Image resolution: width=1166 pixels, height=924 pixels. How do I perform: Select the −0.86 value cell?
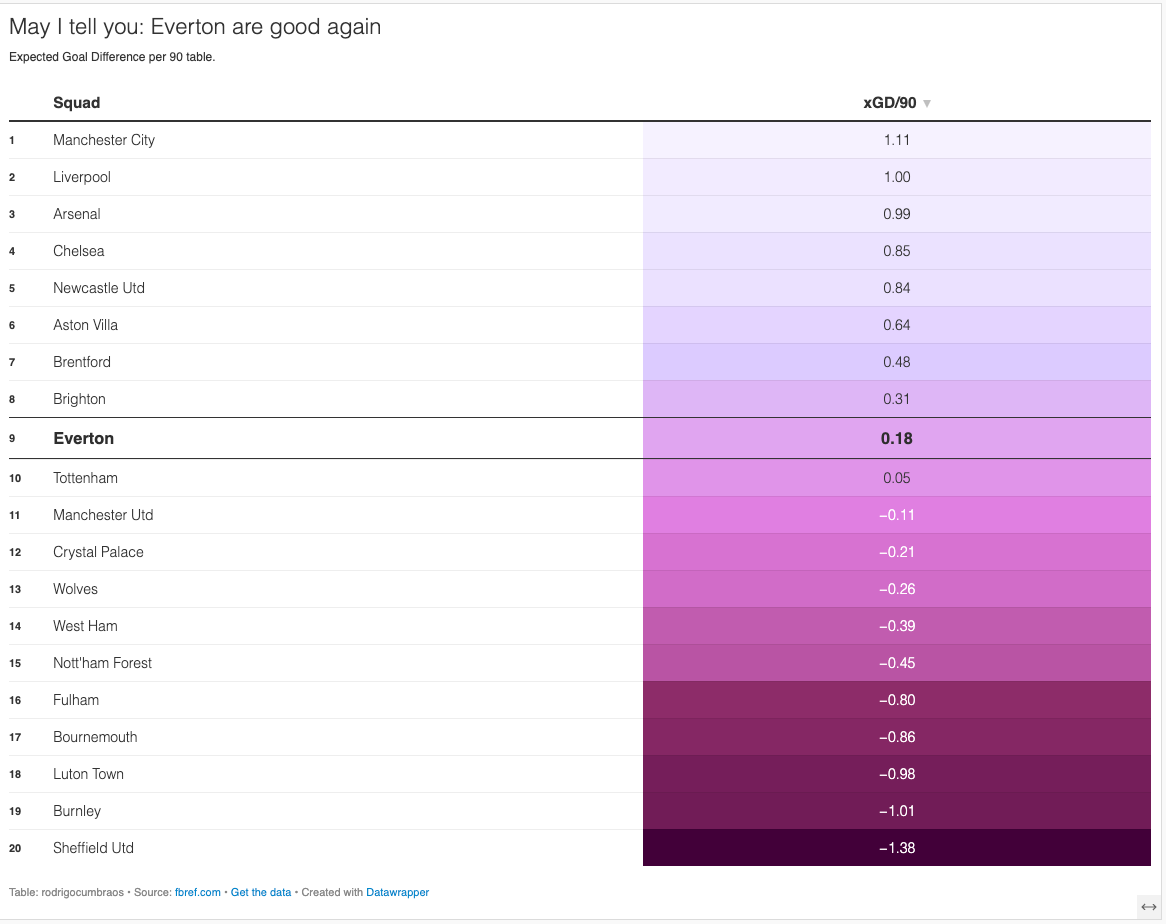[x=897, y=737]
